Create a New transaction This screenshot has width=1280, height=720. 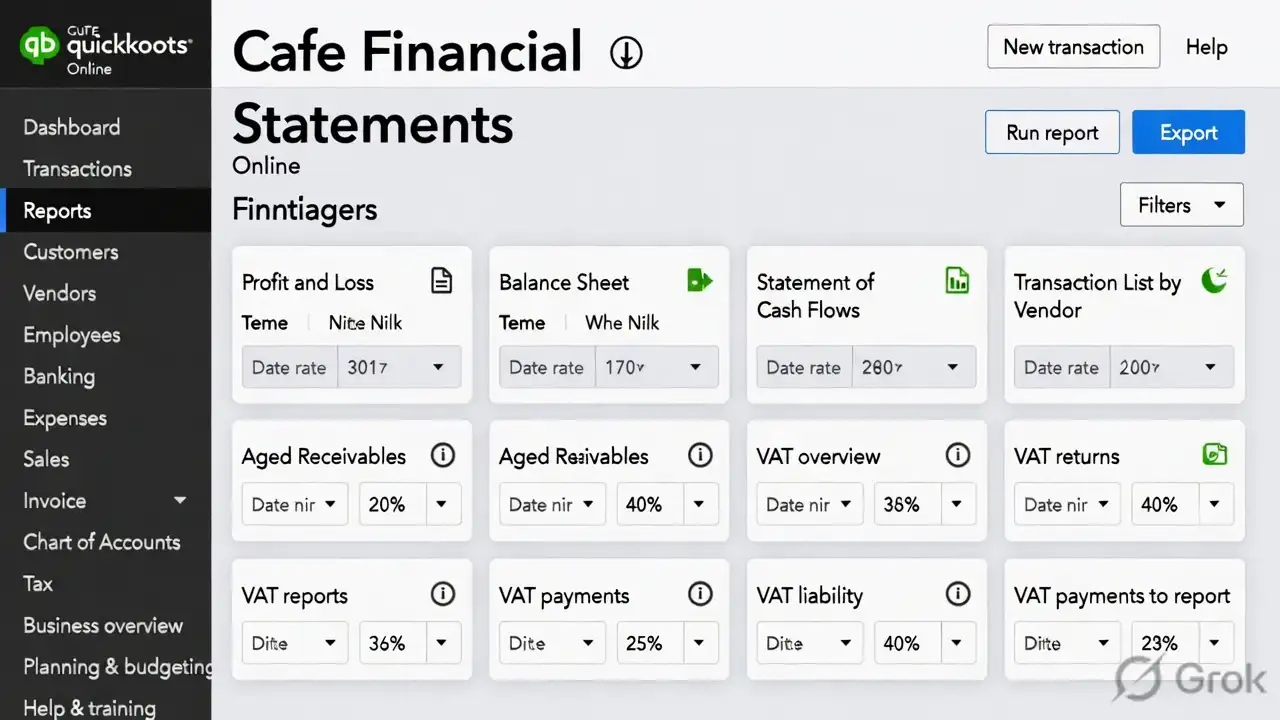coord(1073,47)
